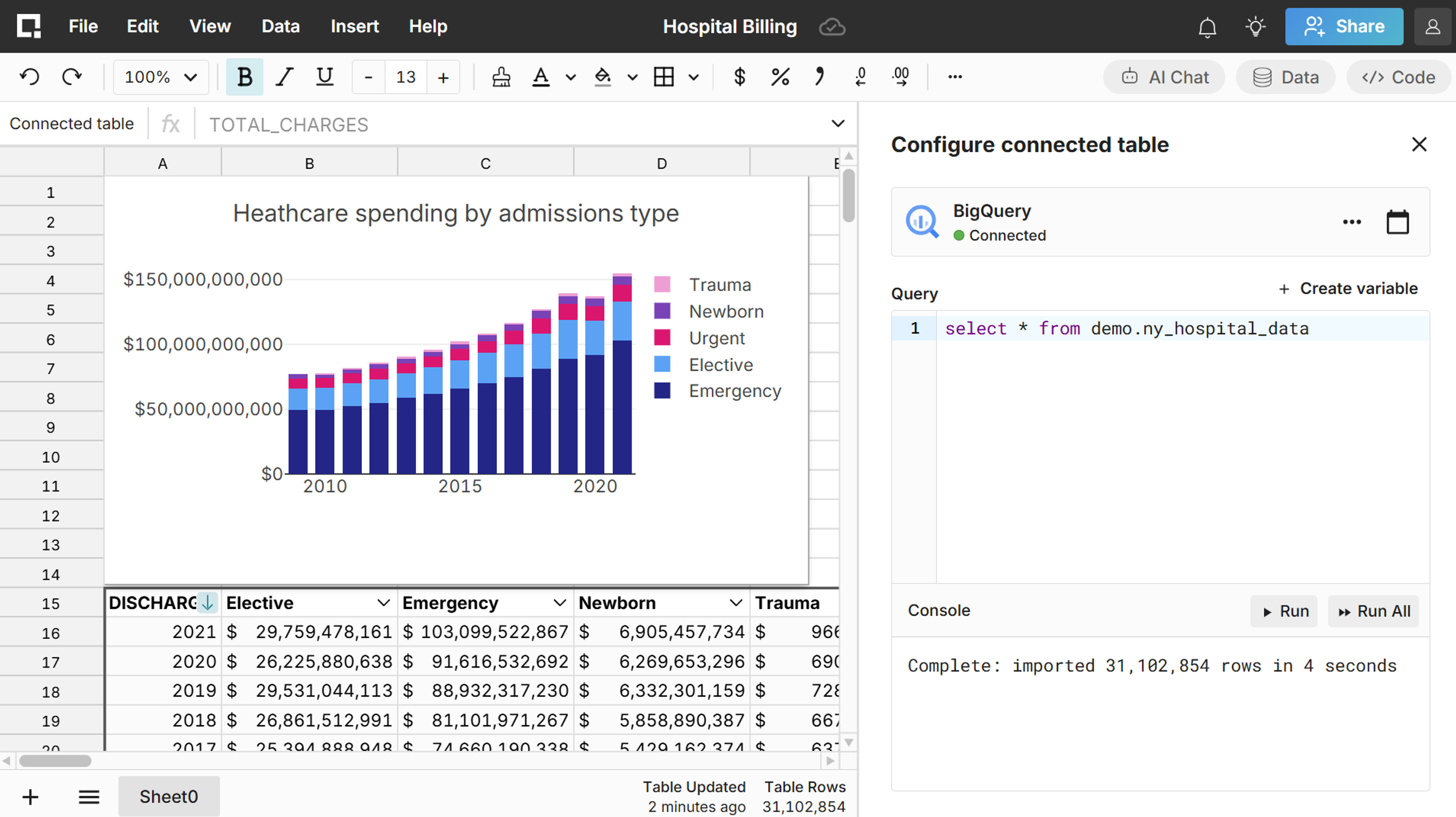Click the Trauma legend color swatch

click(662, 284)
